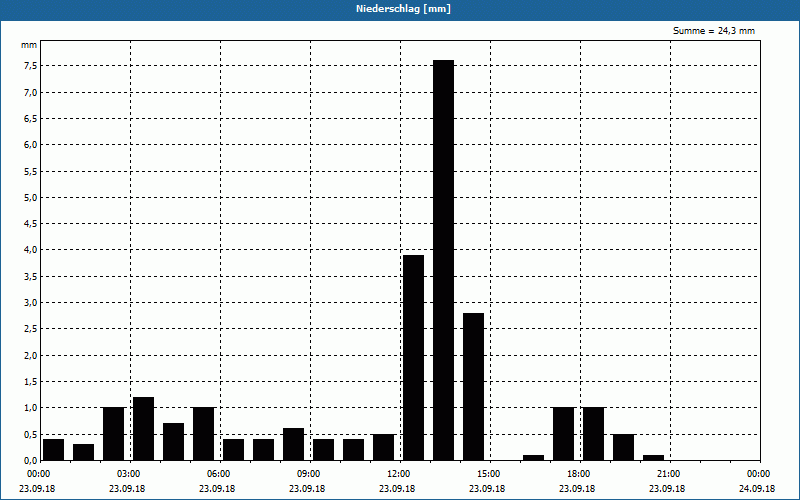Screen dimensions: 800x500
Task: Select the 3,9 mm bar after 12:00
Action: [x=413, y=358]
